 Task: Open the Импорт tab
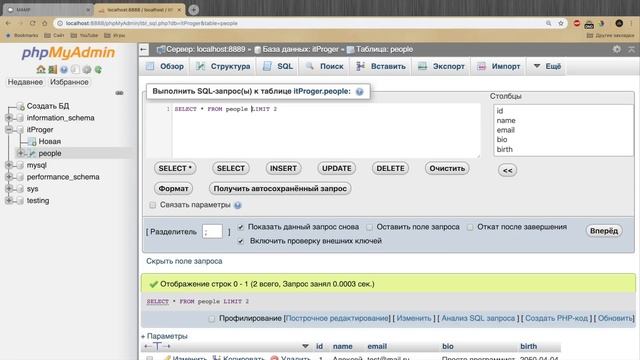click(x=499, y=66)
